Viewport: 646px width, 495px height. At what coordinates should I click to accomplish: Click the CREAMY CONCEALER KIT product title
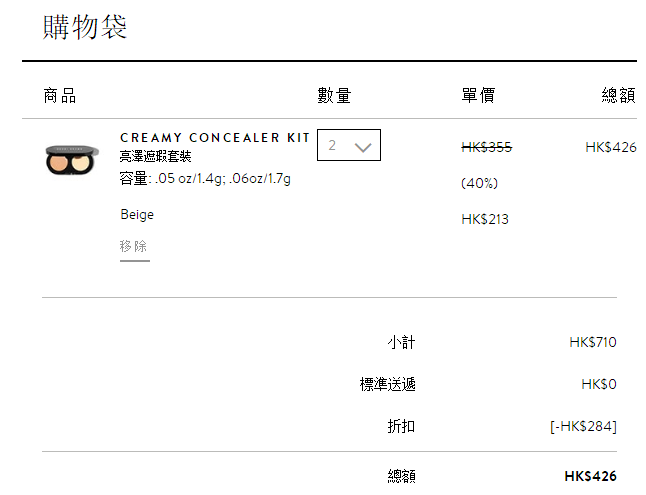(215, 138)
